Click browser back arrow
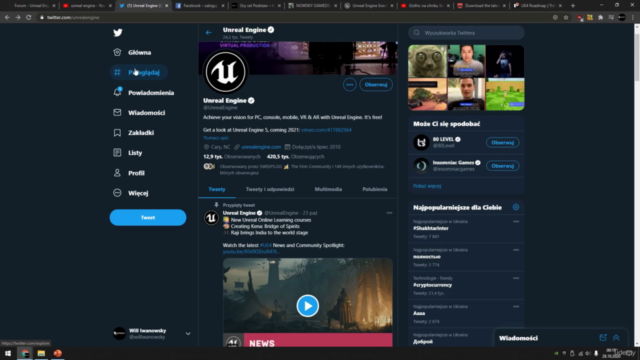This screenshot has height=360, width=640. pos(7,17)
